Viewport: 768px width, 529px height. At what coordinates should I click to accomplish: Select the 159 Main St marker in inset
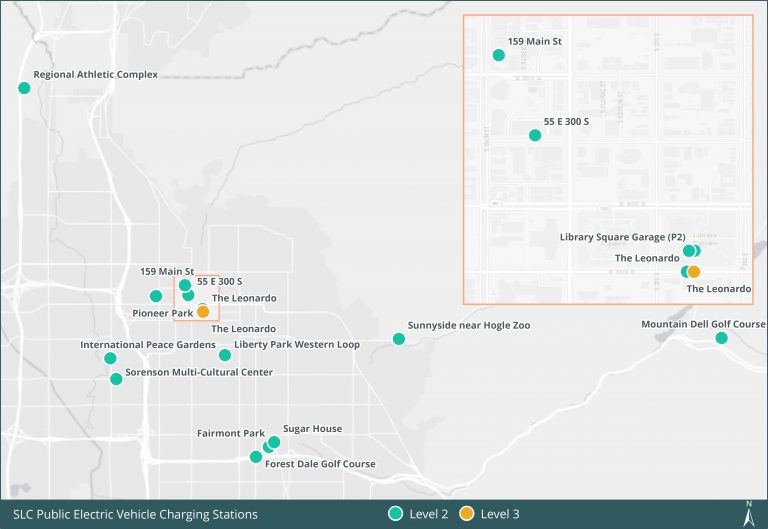pyautogui.click(x=499, y=55)
